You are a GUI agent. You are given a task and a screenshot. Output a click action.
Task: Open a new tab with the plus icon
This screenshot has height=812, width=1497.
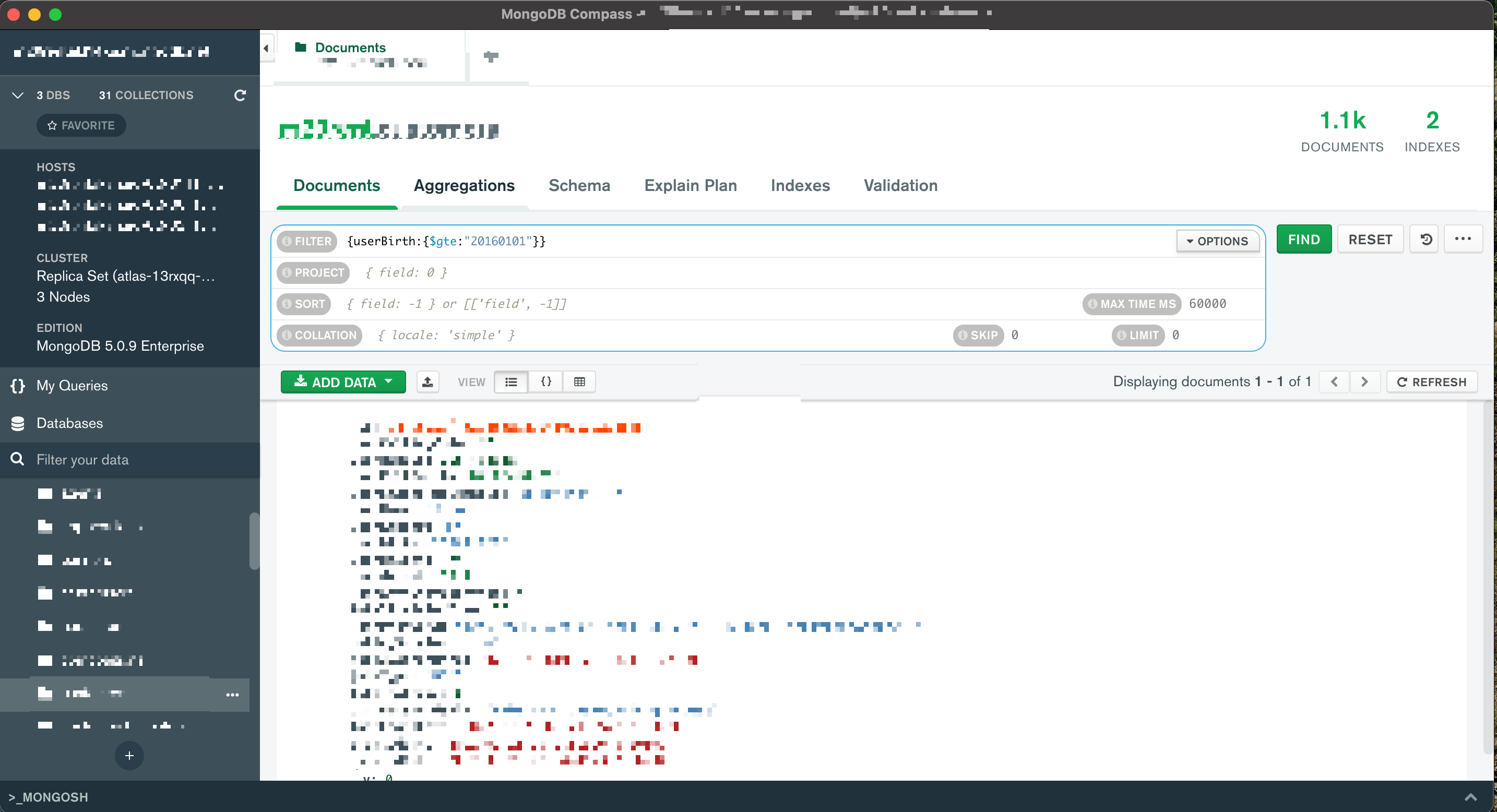(491, 56)
